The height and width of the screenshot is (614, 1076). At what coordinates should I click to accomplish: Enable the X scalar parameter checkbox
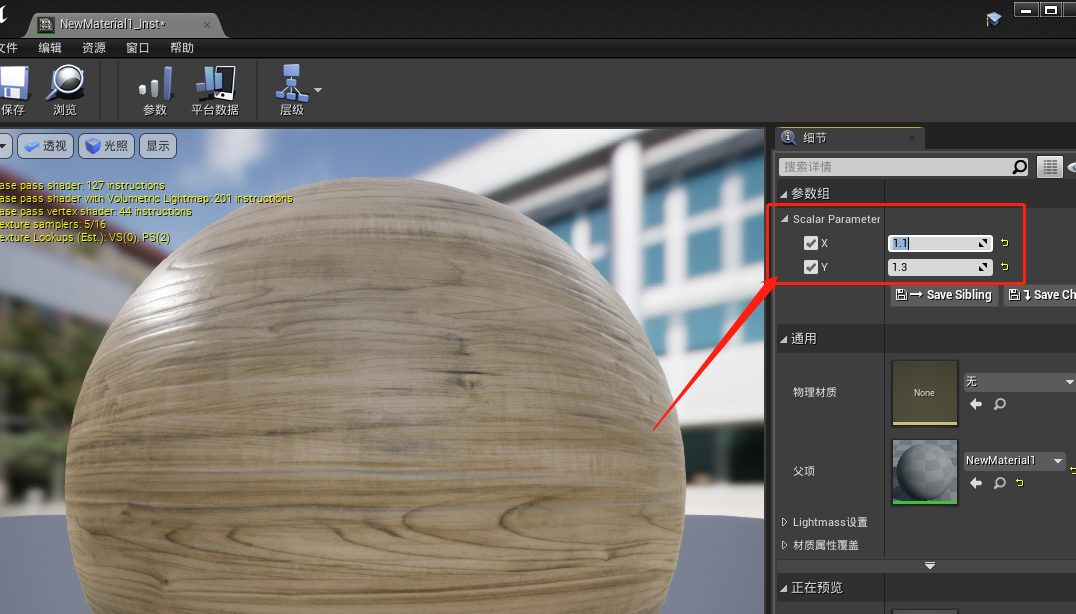coord(809,242)
